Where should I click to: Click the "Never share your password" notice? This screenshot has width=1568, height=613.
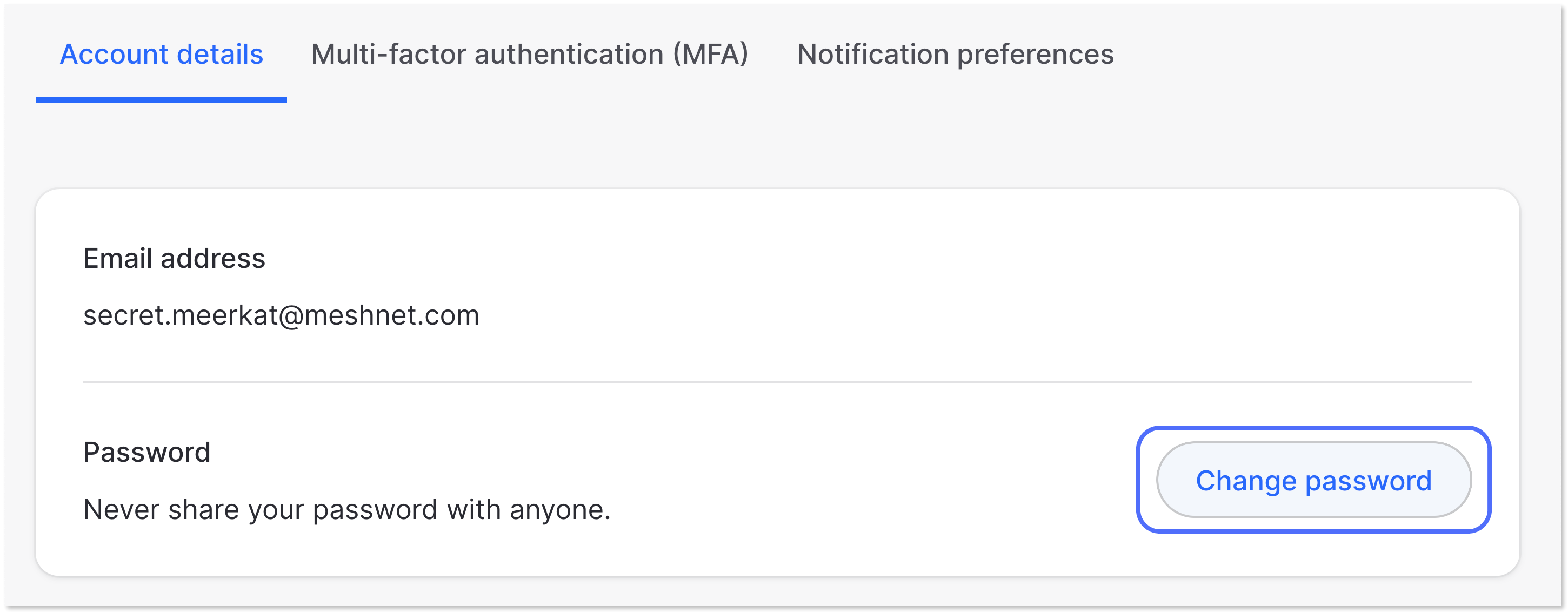point(346,510)
